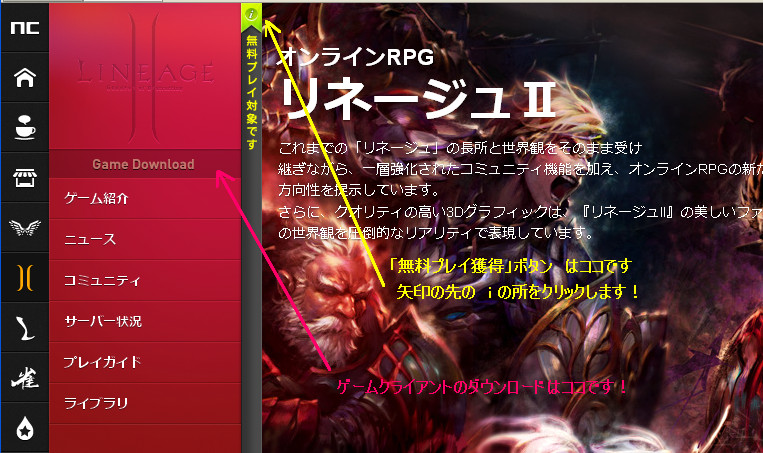Click the オンラインRPG heading

click(x=357, y=57)
